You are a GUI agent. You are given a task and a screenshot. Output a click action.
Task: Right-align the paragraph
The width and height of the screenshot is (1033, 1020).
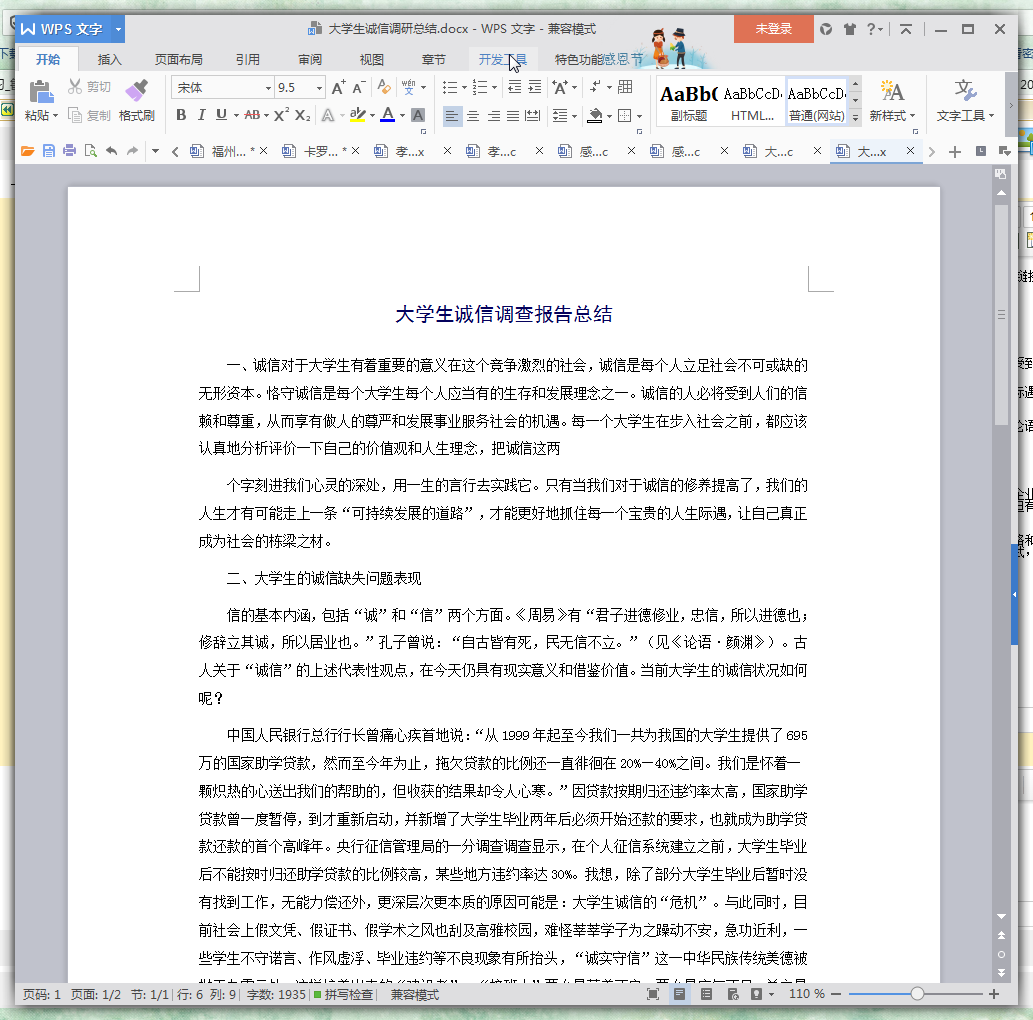493,116
